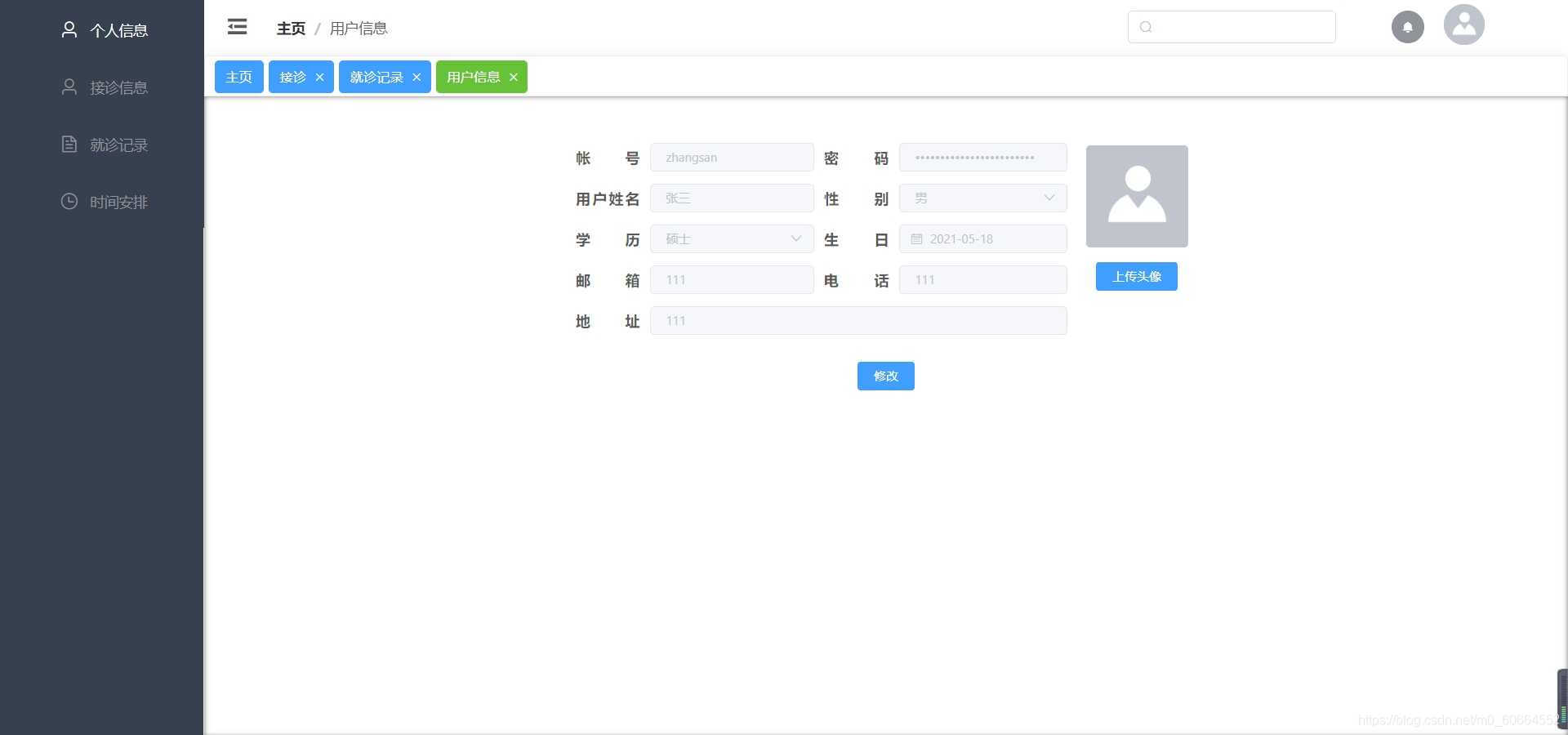Open the 个人信息 sidebar menu
Image resolution: width=1568 pixels, height=735 pixels.
coord(102,30)
